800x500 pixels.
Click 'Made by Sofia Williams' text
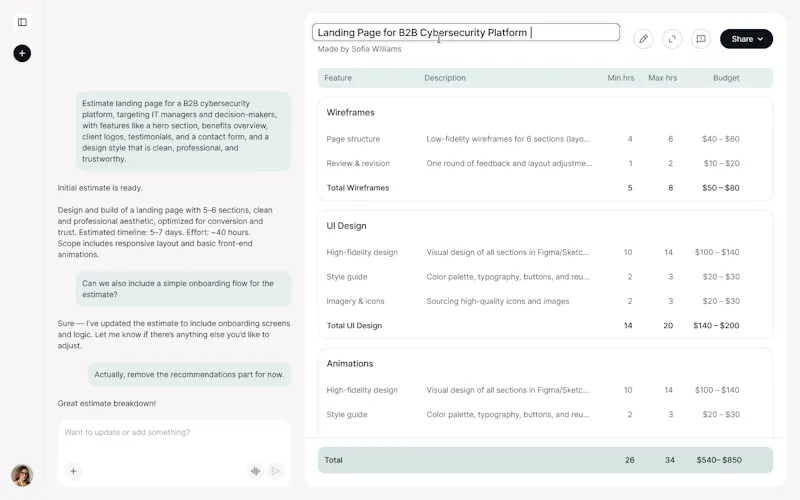coord(359,49)
